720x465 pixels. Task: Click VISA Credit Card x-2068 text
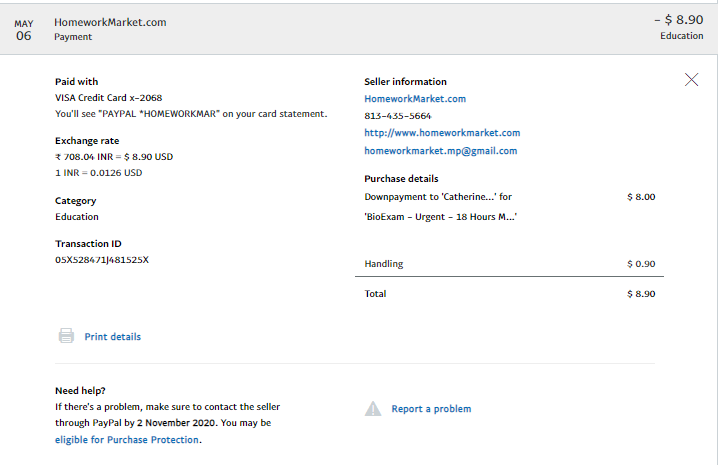pyautogui.click(x=108, y=98)
